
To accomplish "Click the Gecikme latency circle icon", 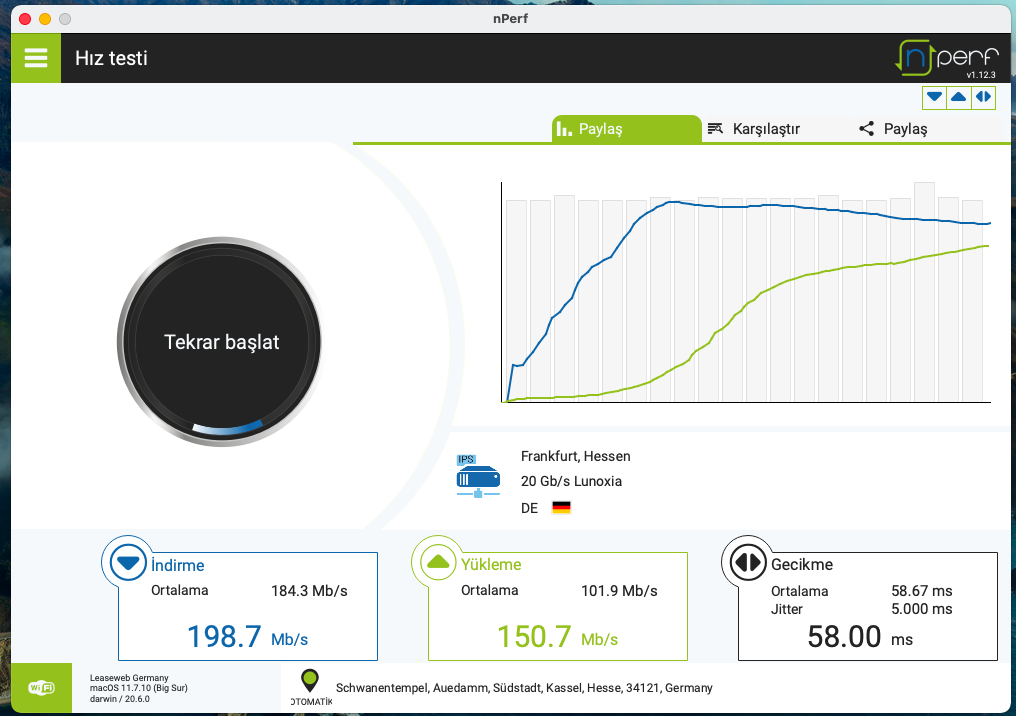I will (x=748, y=562).
